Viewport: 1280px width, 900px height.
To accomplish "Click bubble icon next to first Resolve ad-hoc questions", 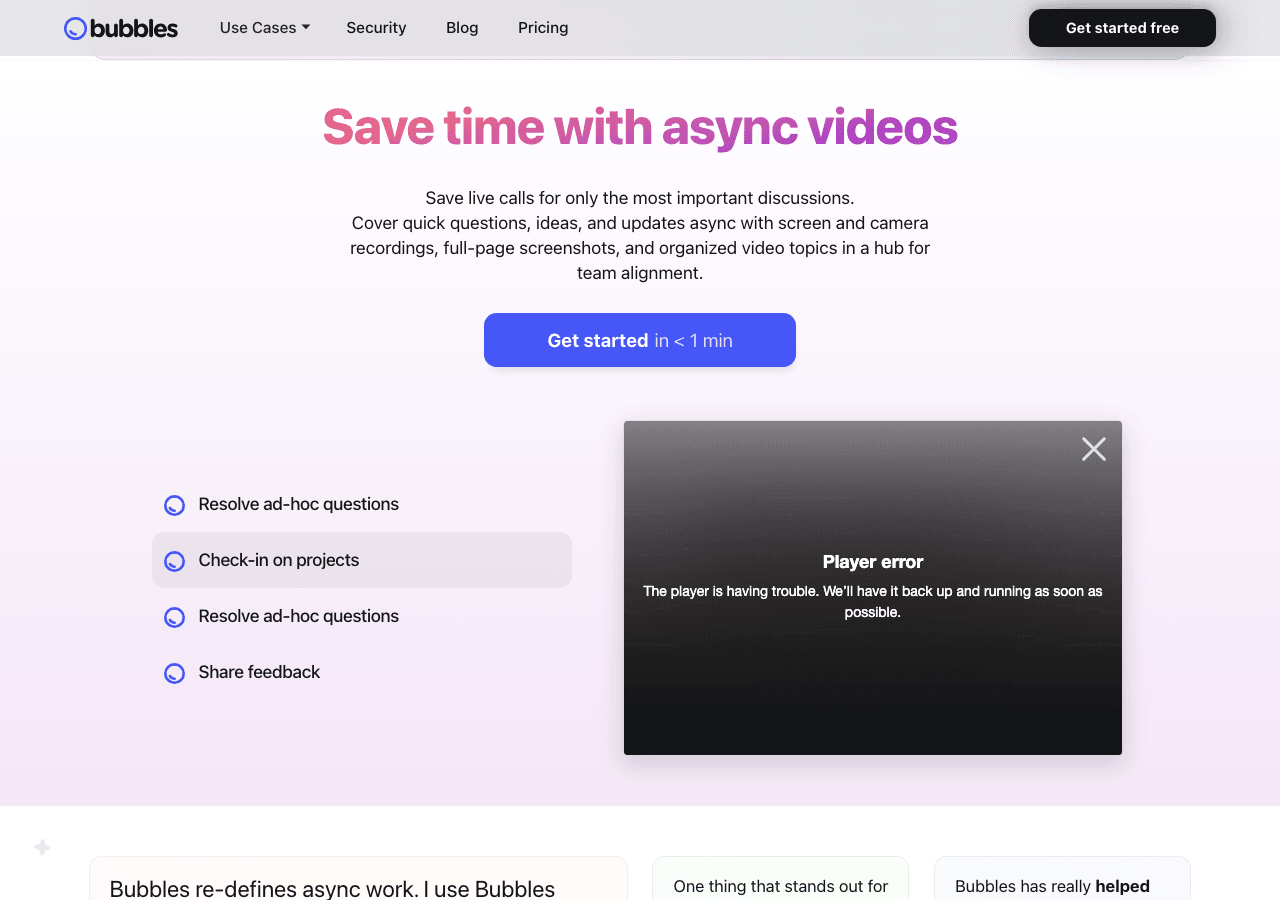I will coord(174,505).
